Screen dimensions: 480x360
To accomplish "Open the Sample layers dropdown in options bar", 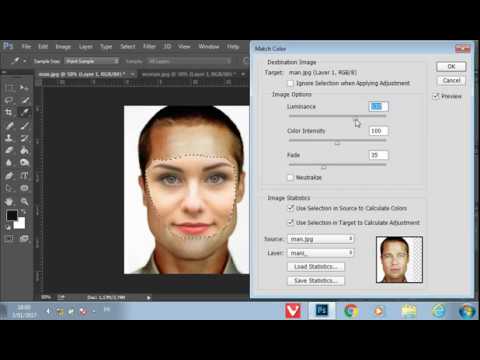I will 189,61.
